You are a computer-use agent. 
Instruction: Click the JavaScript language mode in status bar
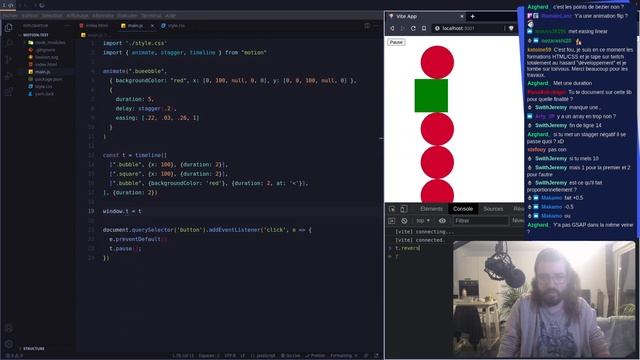tap(263, 356)
